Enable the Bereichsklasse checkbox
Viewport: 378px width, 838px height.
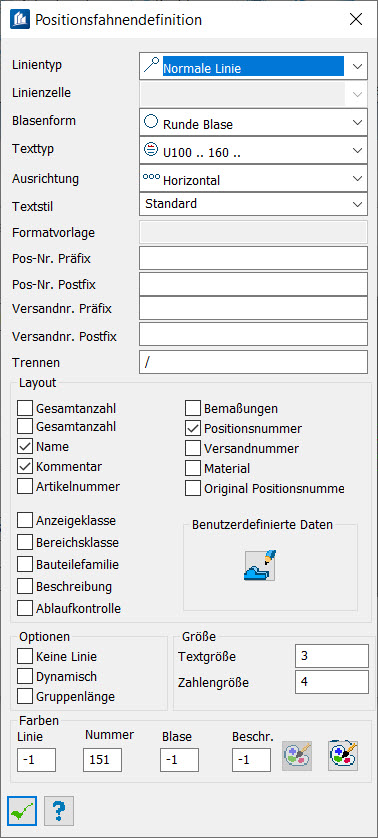pos(25,542)
